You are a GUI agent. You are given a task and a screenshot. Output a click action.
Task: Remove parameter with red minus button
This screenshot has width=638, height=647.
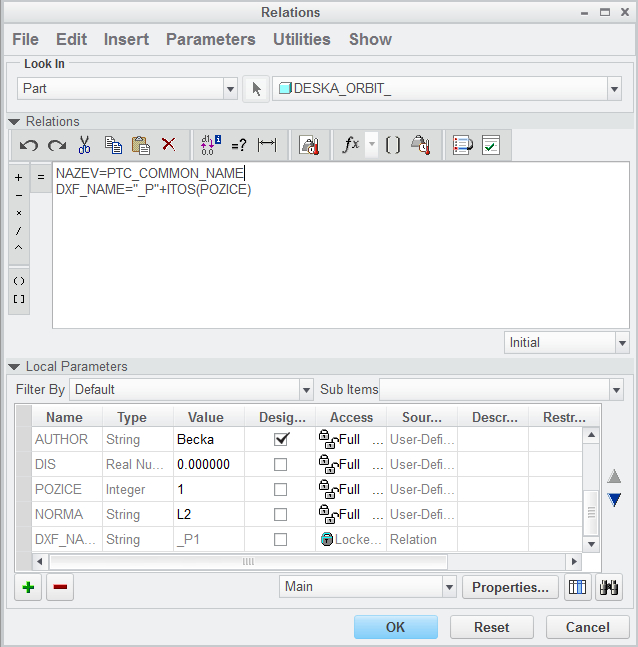60,587
